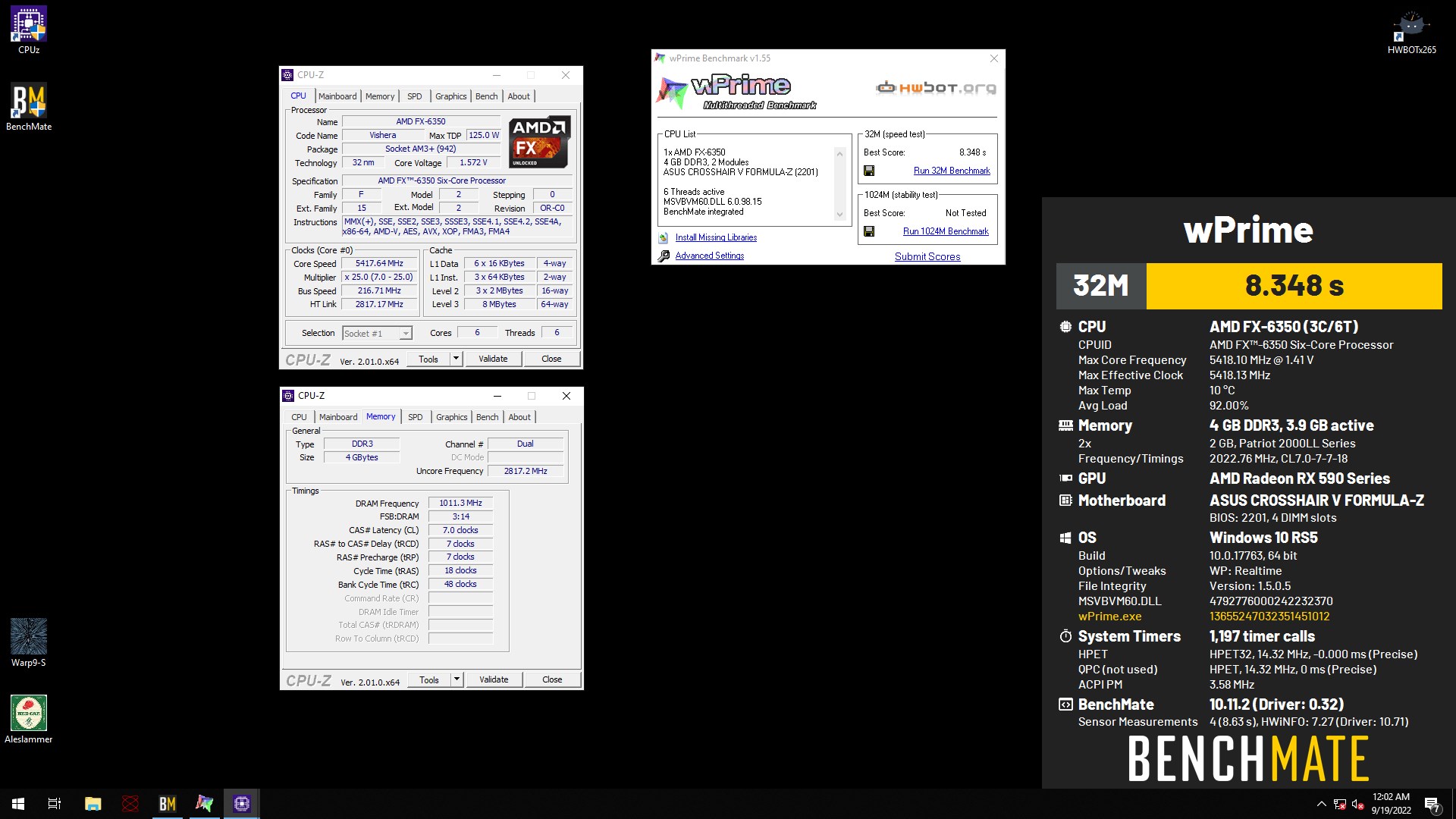Close the wPrime Benchmark window
The width and height of the screenshot is (1456, 819).
993,58
